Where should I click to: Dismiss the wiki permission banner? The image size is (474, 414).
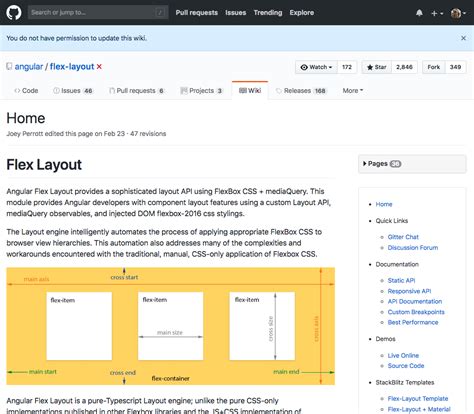point(463,38)
